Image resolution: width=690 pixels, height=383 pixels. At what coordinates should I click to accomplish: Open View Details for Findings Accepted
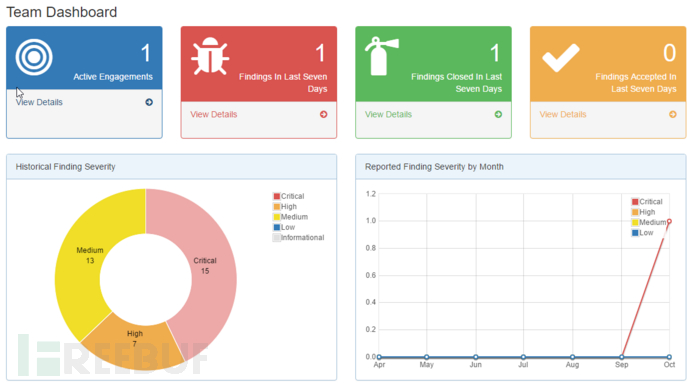click(x=563, y=114)
